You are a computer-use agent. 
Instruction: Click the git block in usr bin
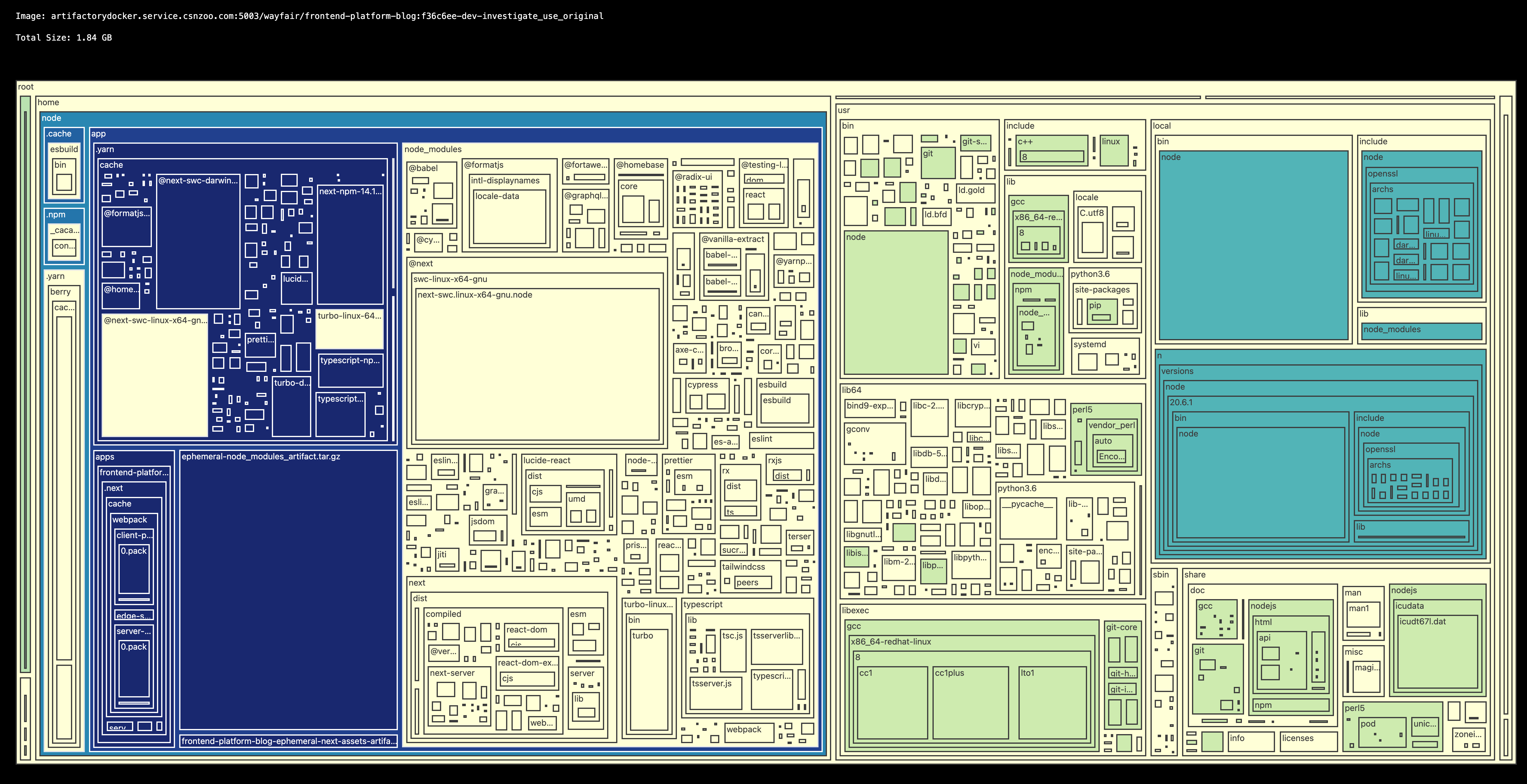[938, 163]
